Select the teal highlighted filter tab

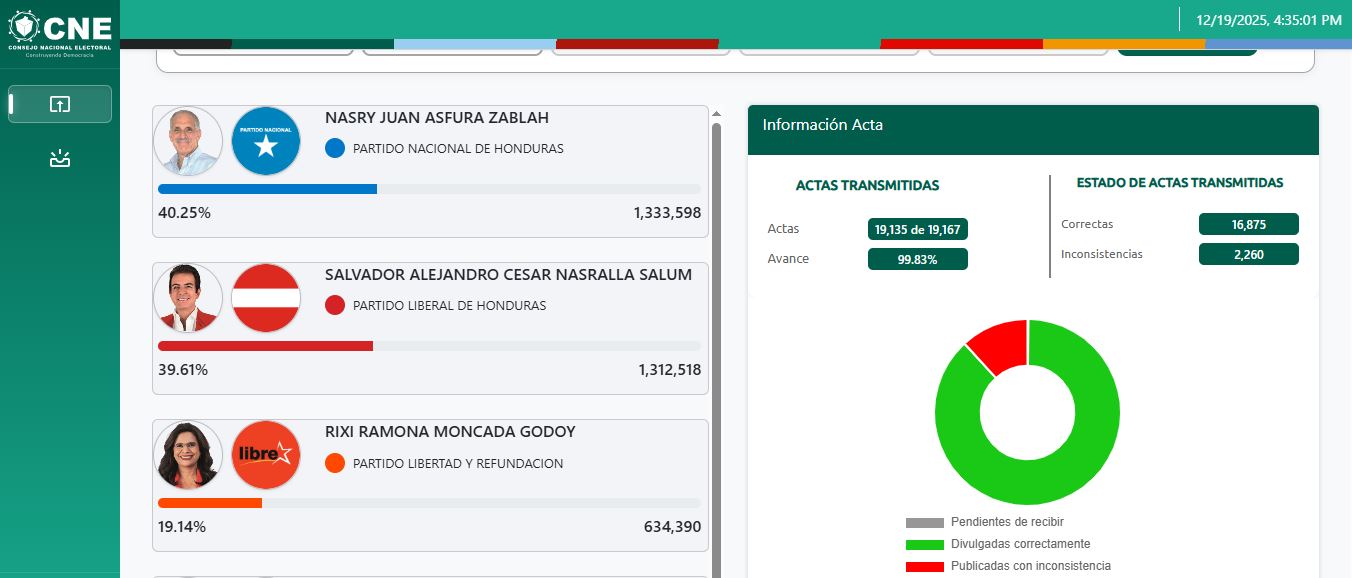click(x=1187, y=48)
